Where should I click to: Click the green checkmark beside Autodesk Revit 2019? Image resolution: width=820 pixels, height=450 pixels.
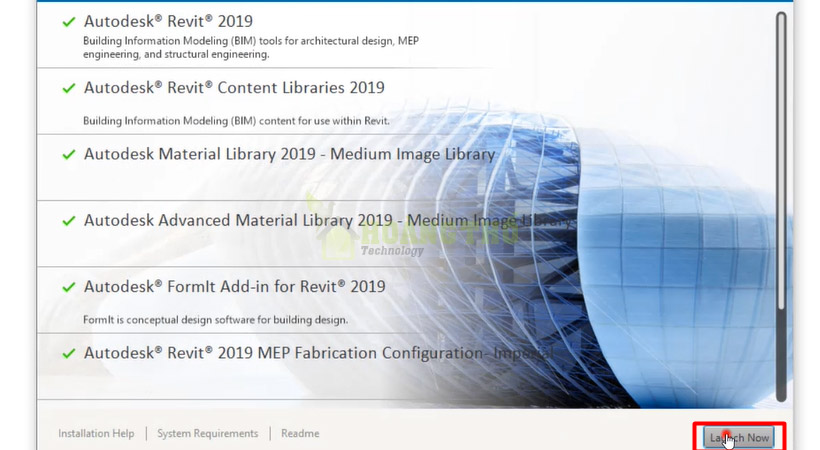pos(69,22)
